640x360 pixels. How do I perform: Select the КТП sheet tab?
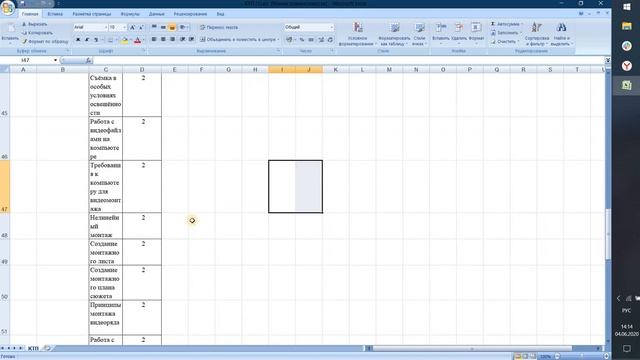[x=33, y=348]
